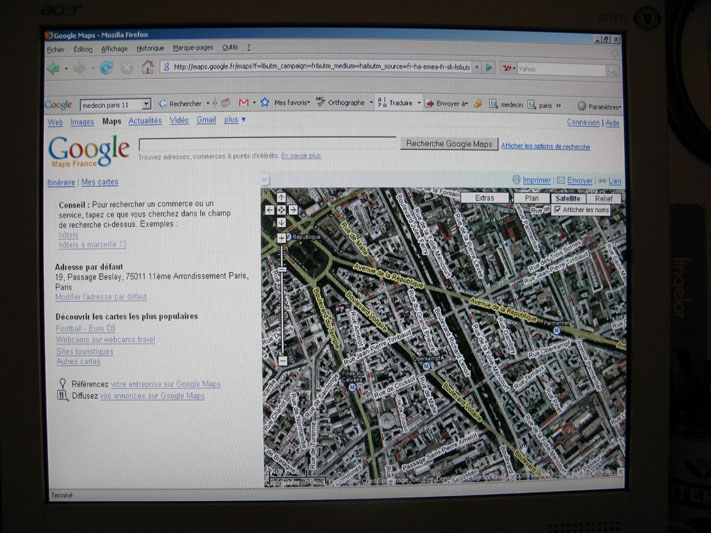The image size is (711, 533).
Task: Click the Yahoo search input box
Action: 561,69
